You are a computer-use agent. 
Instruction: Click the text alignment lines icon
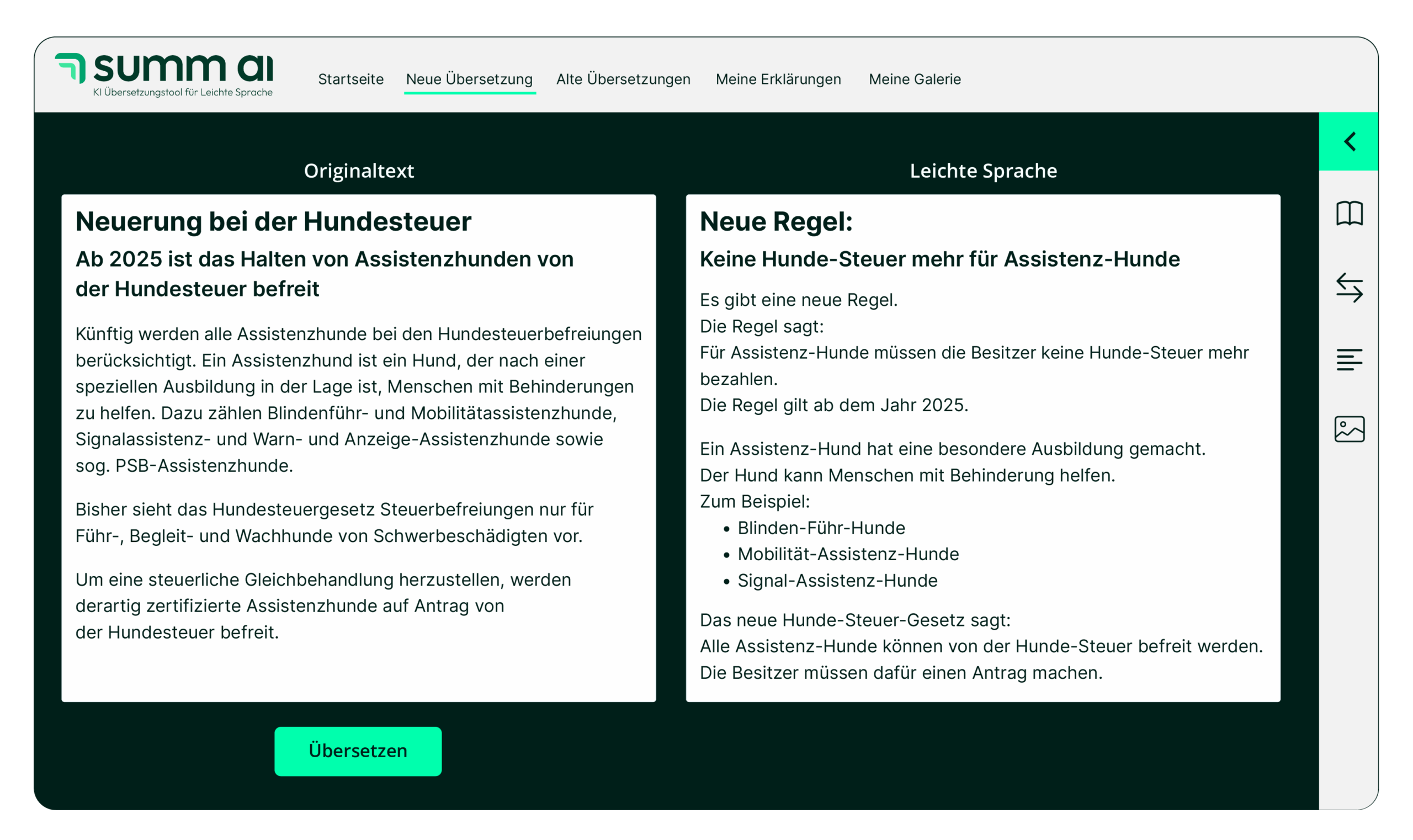(x=1349, y=359)
